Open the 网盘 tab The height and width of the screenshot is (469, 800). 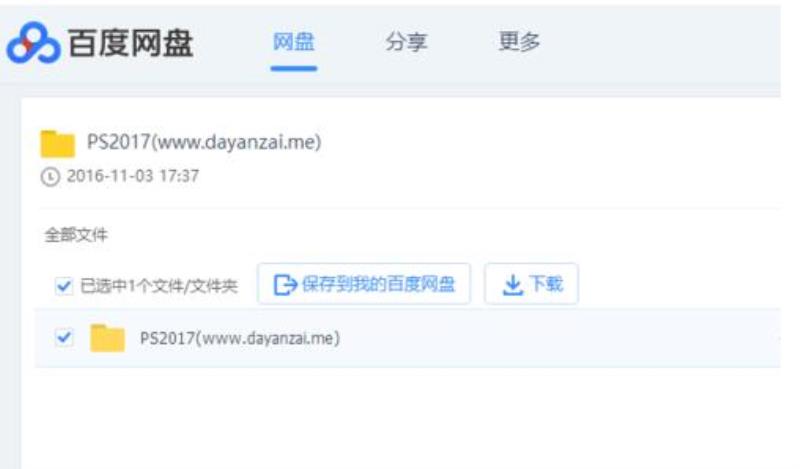(293, 42)
